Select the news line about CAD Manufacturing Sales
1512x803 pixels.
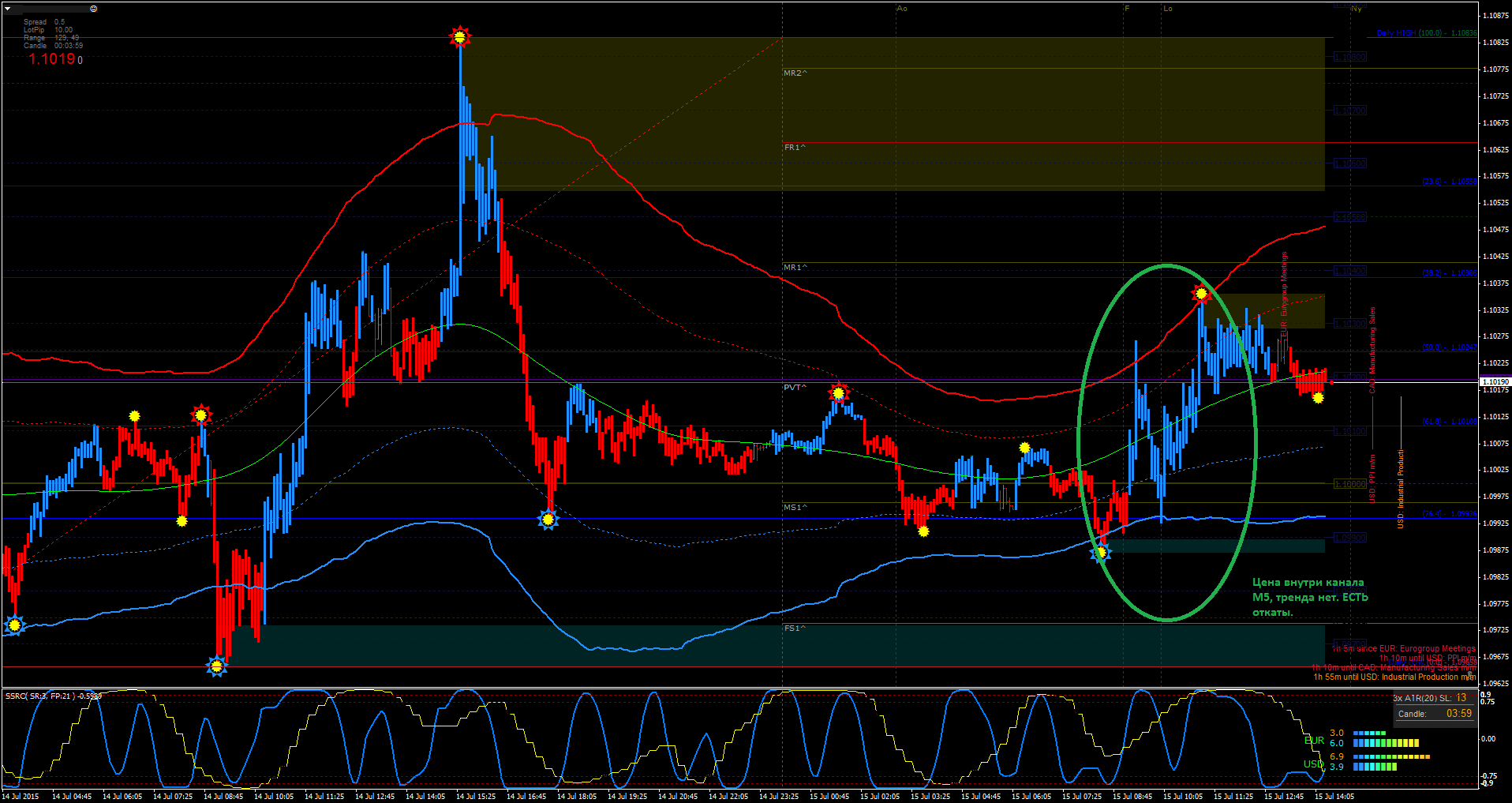tap(1394, 668)
